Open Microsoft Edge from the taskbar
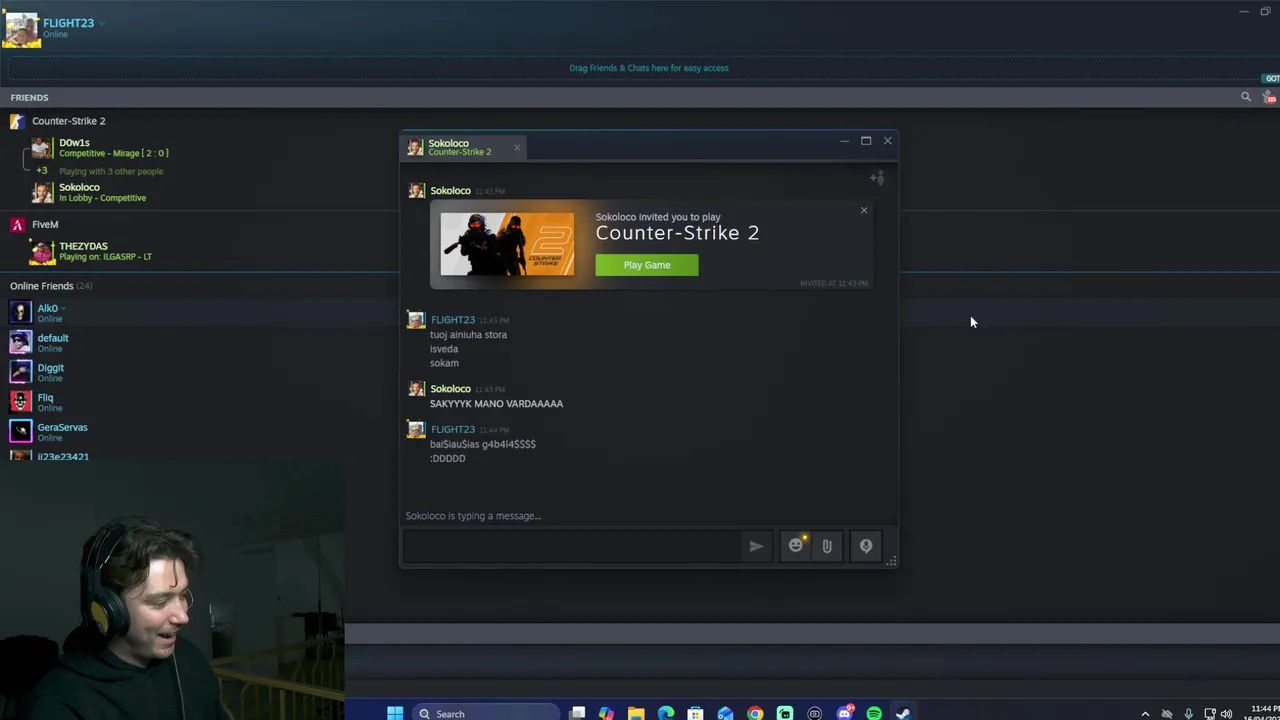Screen dimensions: 1280x720 click(x=666, y=713)
